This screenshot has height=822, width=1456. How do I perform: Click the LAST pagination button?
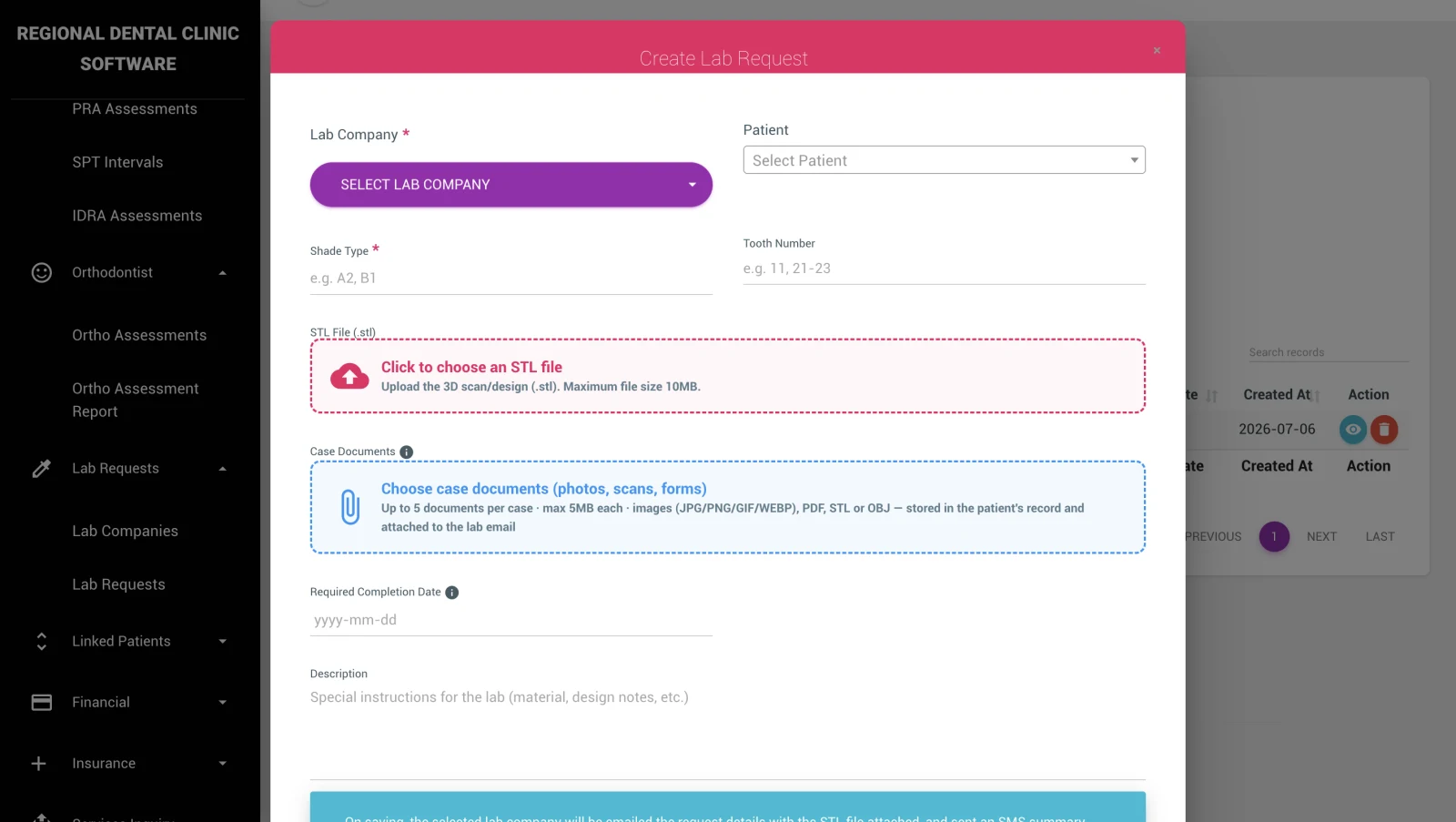1380,537
